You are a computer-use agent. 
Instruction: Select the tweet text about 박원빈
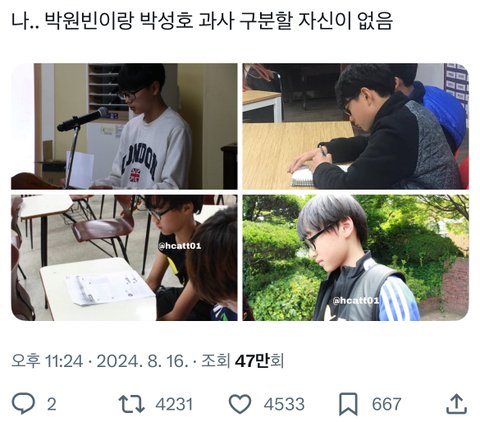click(x=202, y=21)
